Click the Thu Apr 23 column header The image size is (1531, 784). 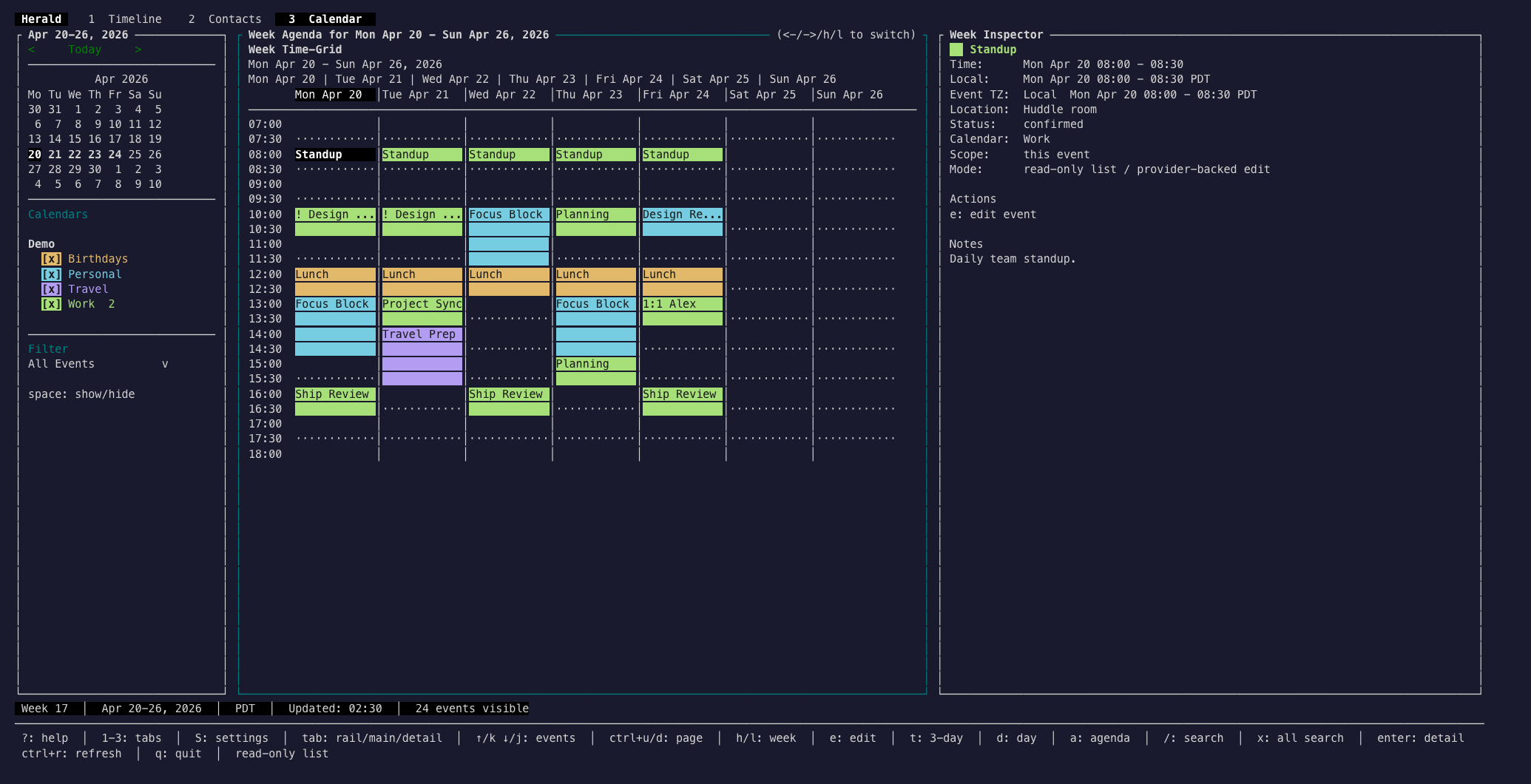coord(589,95)
